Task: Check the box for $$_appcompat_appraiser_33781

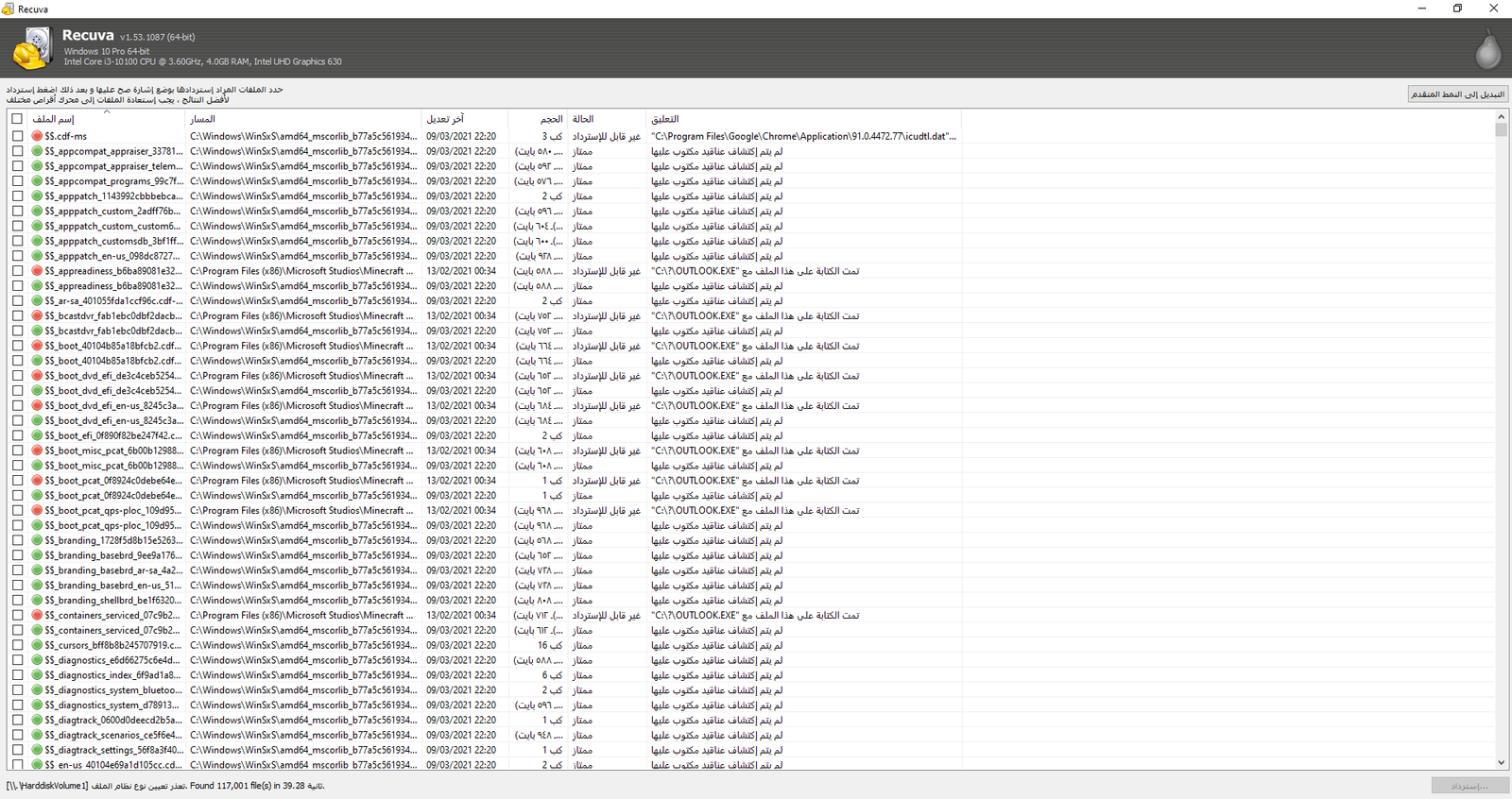Action: (17, 151)
